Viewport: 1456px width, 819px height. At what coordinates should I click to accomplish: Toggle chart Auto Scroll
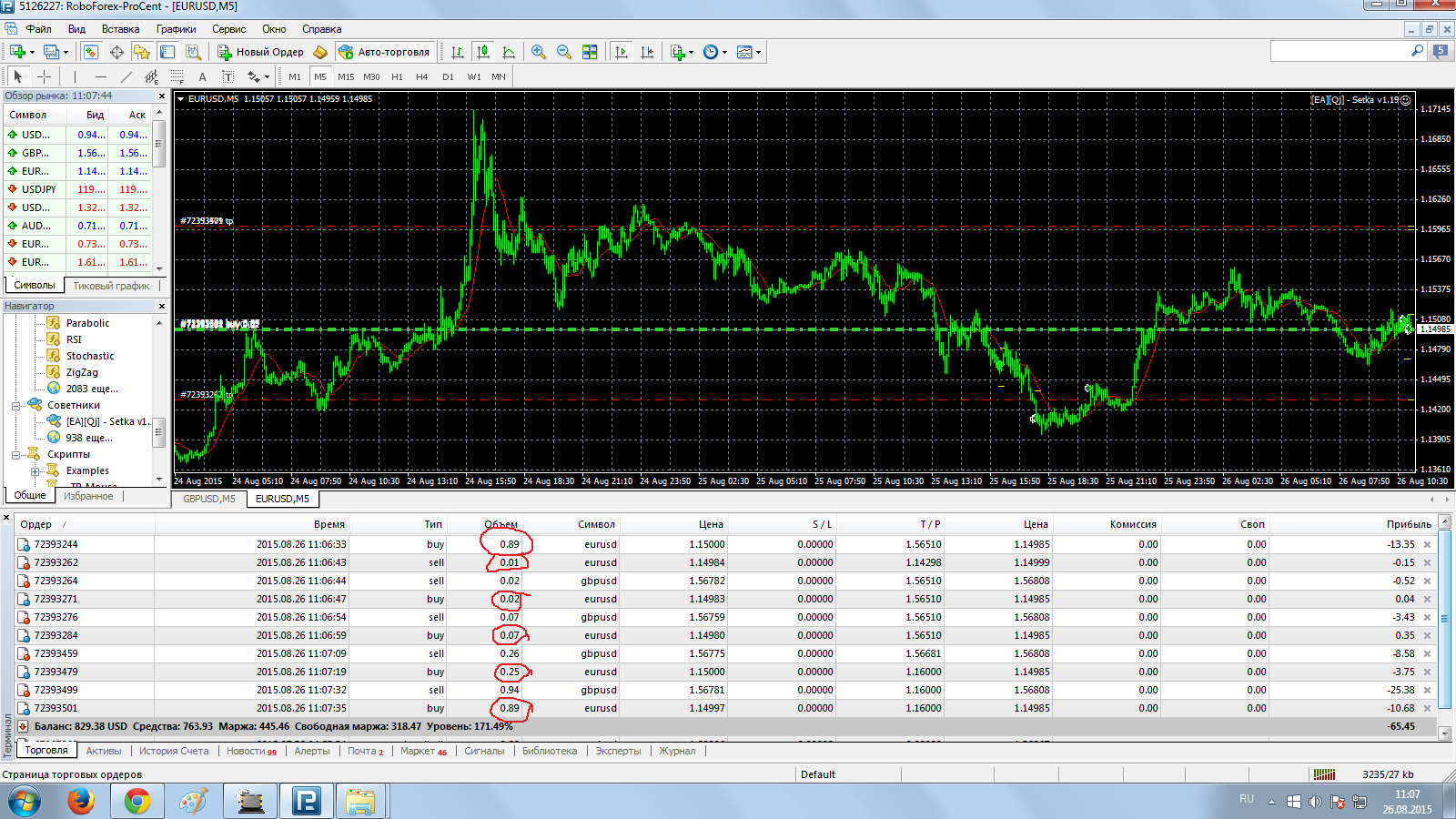click(622, 52)
